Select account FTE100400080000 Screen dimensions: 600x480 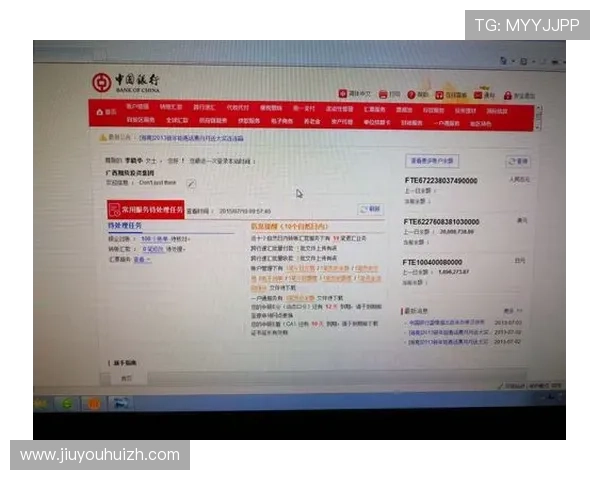tap(432, 262)
